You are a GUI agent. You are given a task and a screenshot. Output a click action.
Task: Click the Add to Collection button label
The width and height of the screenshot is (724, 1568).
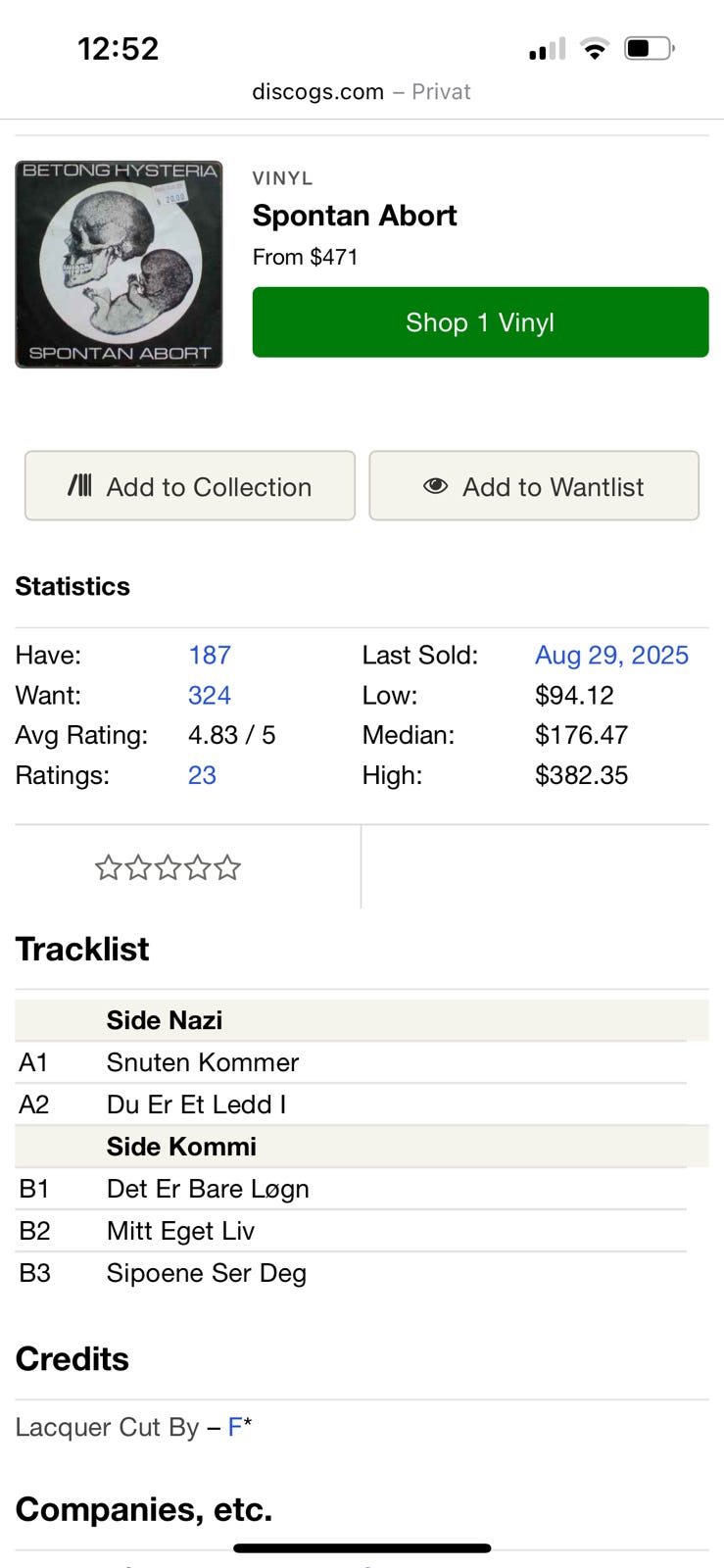coord(209,487)
